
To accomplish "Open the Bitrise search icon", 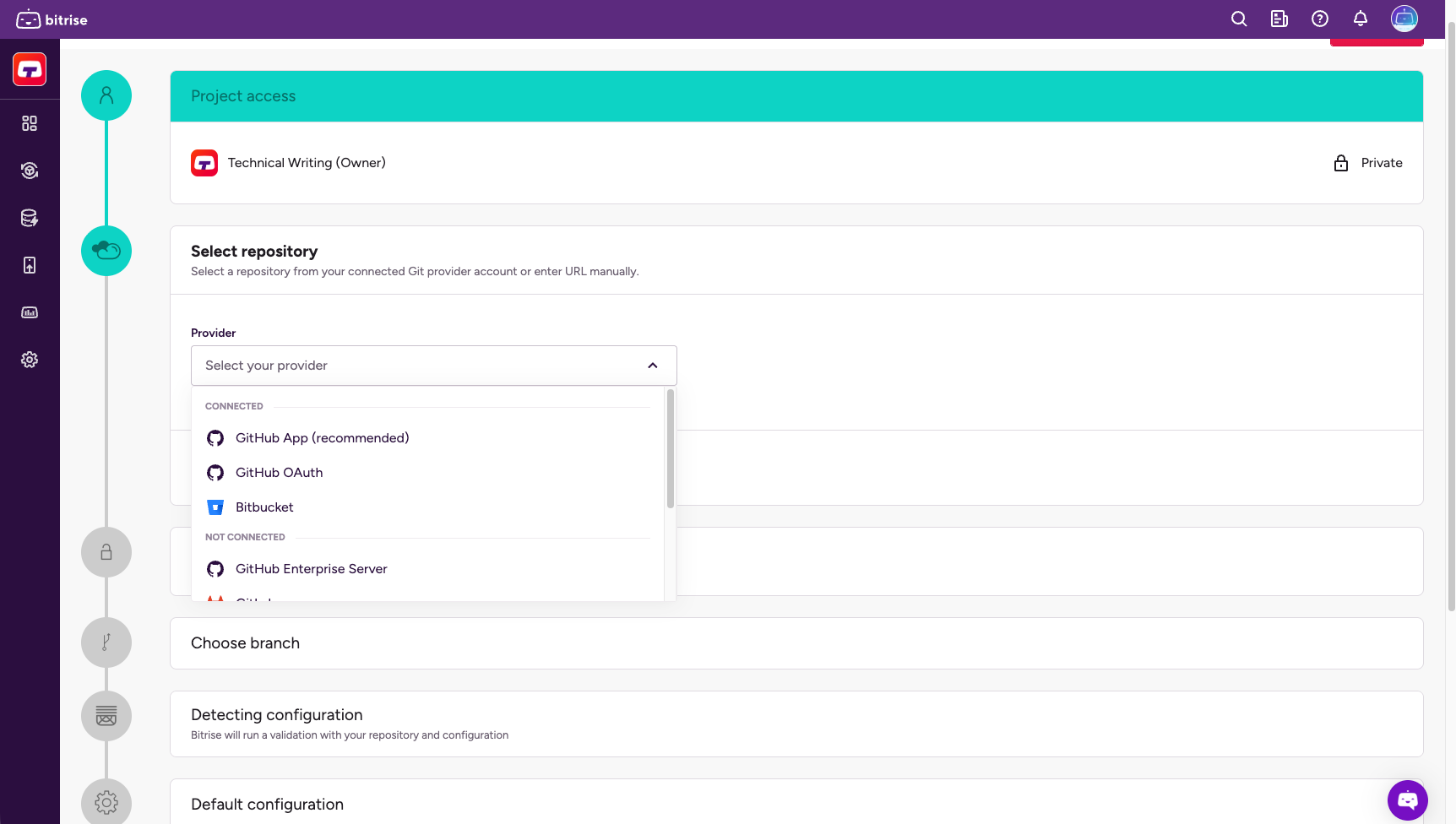I will (1239, 19).
